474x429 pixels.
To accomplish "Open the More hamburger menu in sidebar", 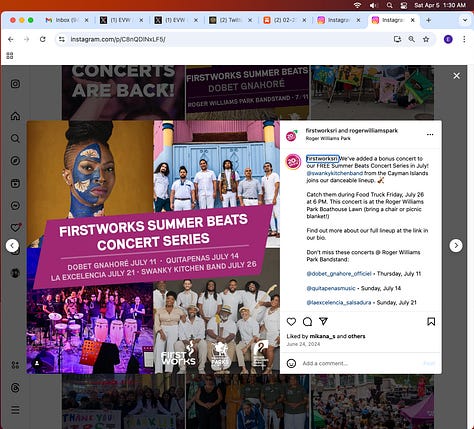I will tap(15, 410).
